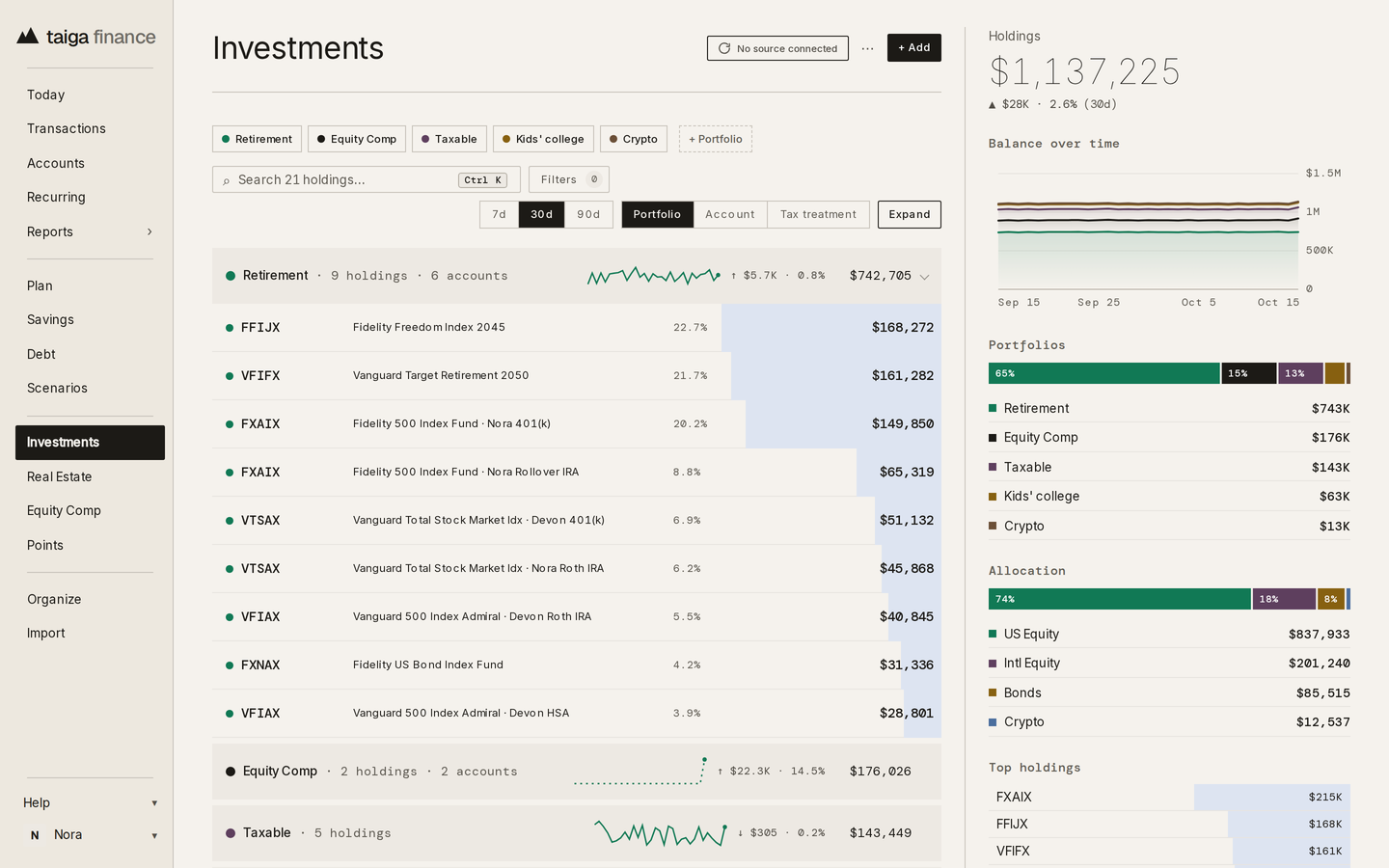The width and height of the screenshot is (1389, 868).
Task: Select the 7d time range
Action: coord(499,214)
